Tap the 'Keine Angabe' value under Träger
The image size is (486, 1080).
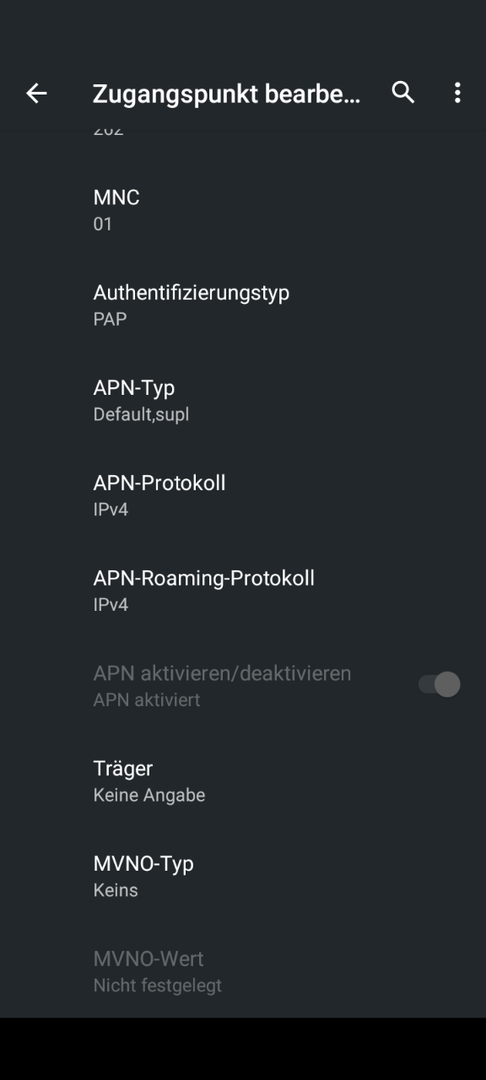click(149, 795)
